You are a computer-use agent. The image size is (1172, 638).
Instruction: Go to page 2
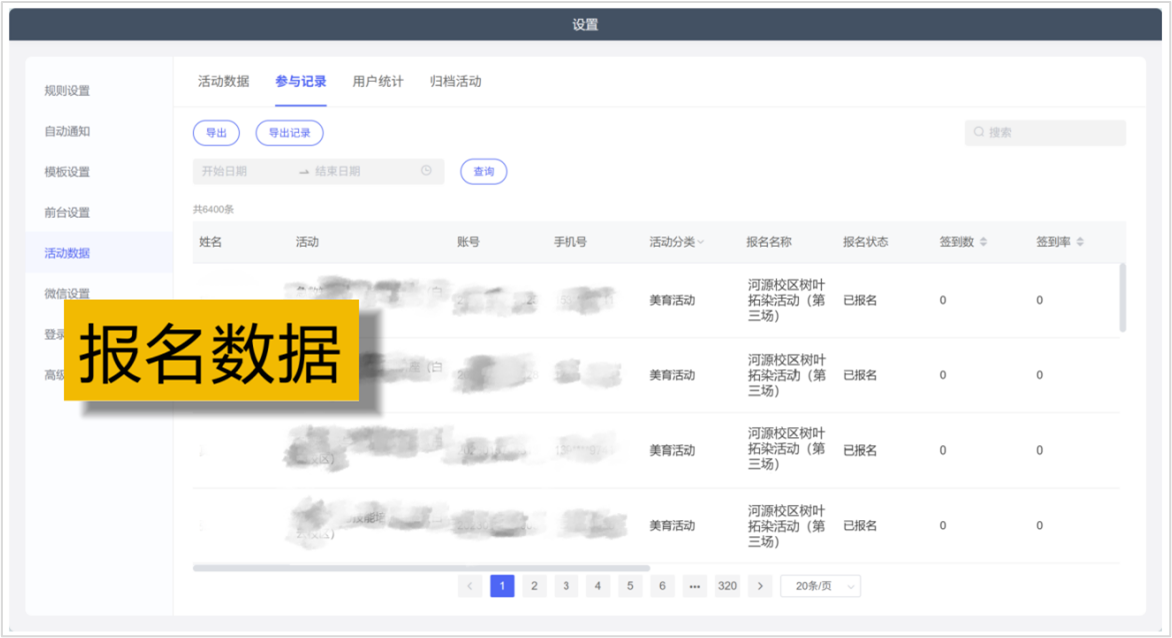pyautogui.click(x=534, y=586)
